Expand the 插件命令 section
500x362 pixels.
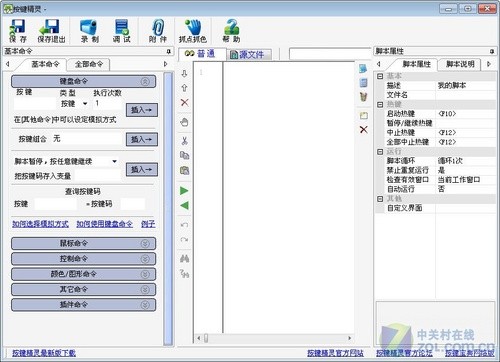pyautogui.click(x=145, y=305)
